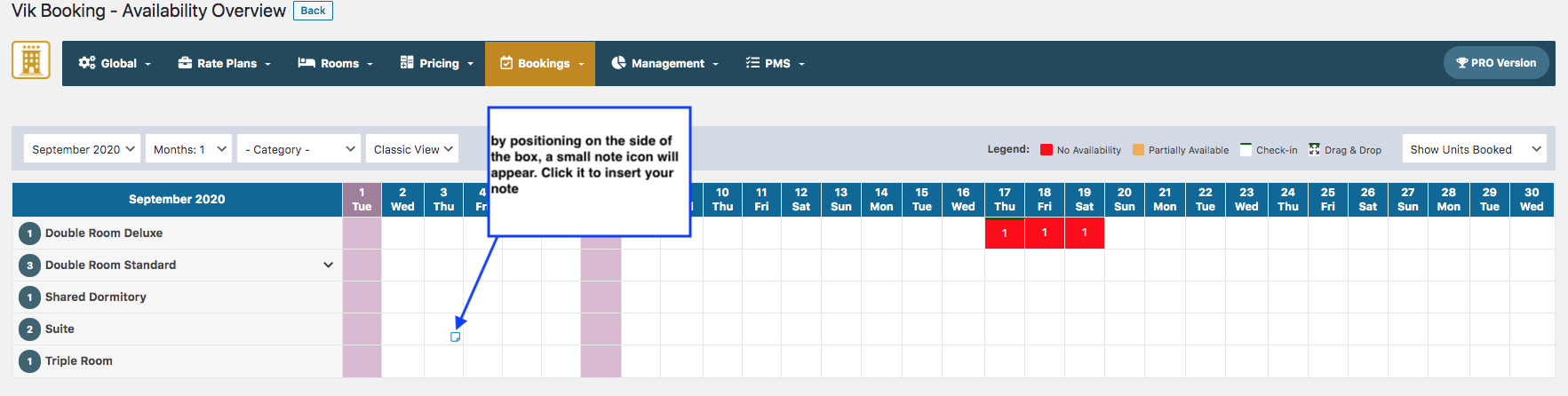Click the Back button
This screenshot has height=396, width=1568.
coord(313,11)
